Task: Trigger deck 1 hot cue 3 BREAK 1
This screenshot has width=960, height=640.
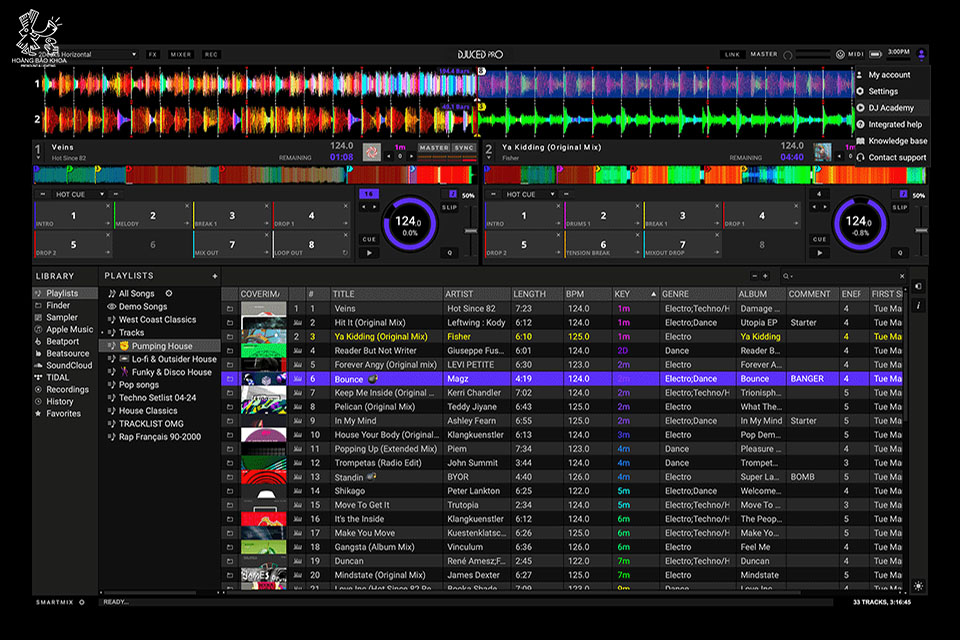Action: (232, 216)
